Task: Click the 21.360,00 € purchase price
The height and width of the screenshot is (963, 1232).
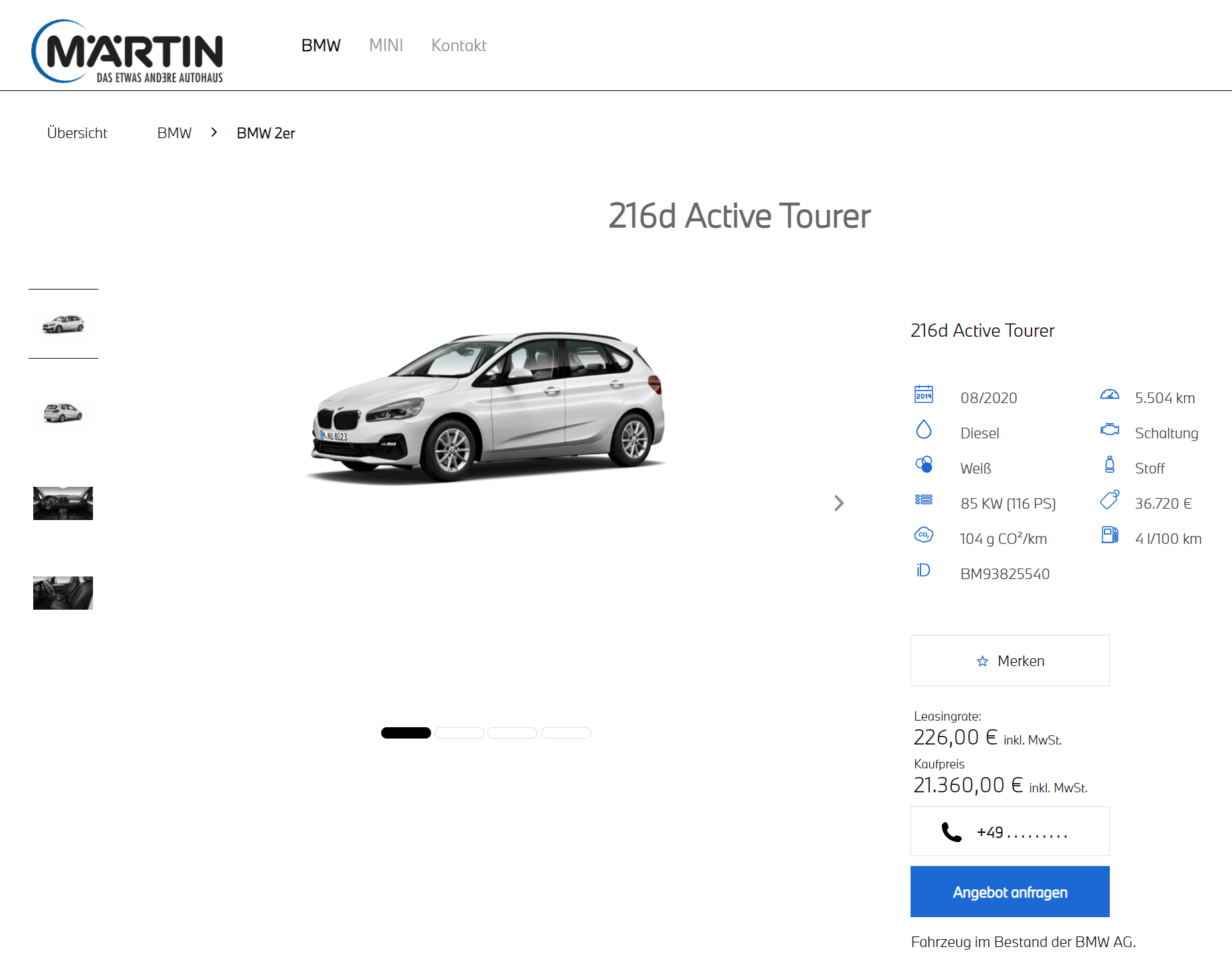Action: [968, 785]
